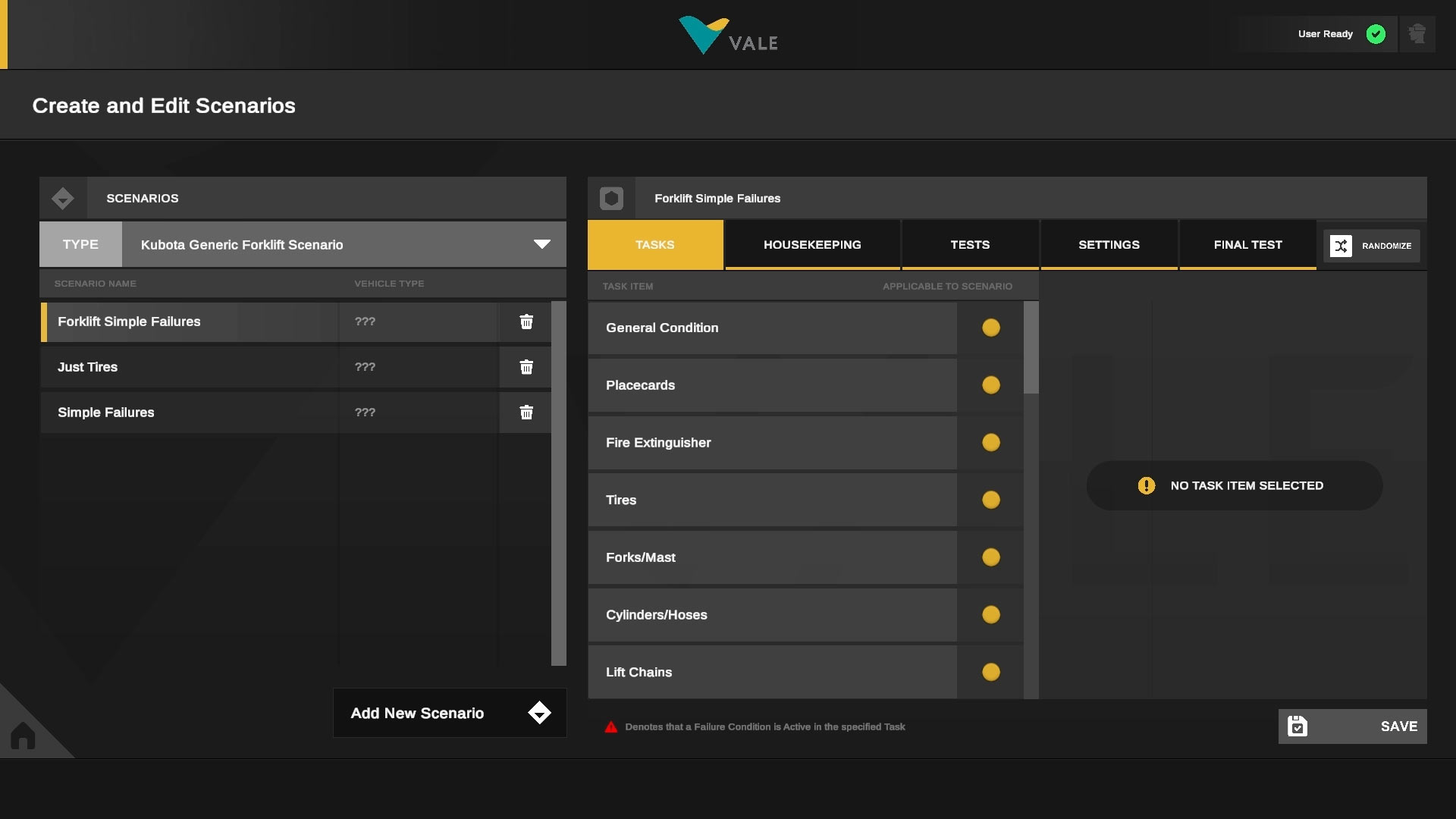1456x819 pixels.
Task: Click the home icon in corner
Action: pyautogui.click(x=23, y=736)
